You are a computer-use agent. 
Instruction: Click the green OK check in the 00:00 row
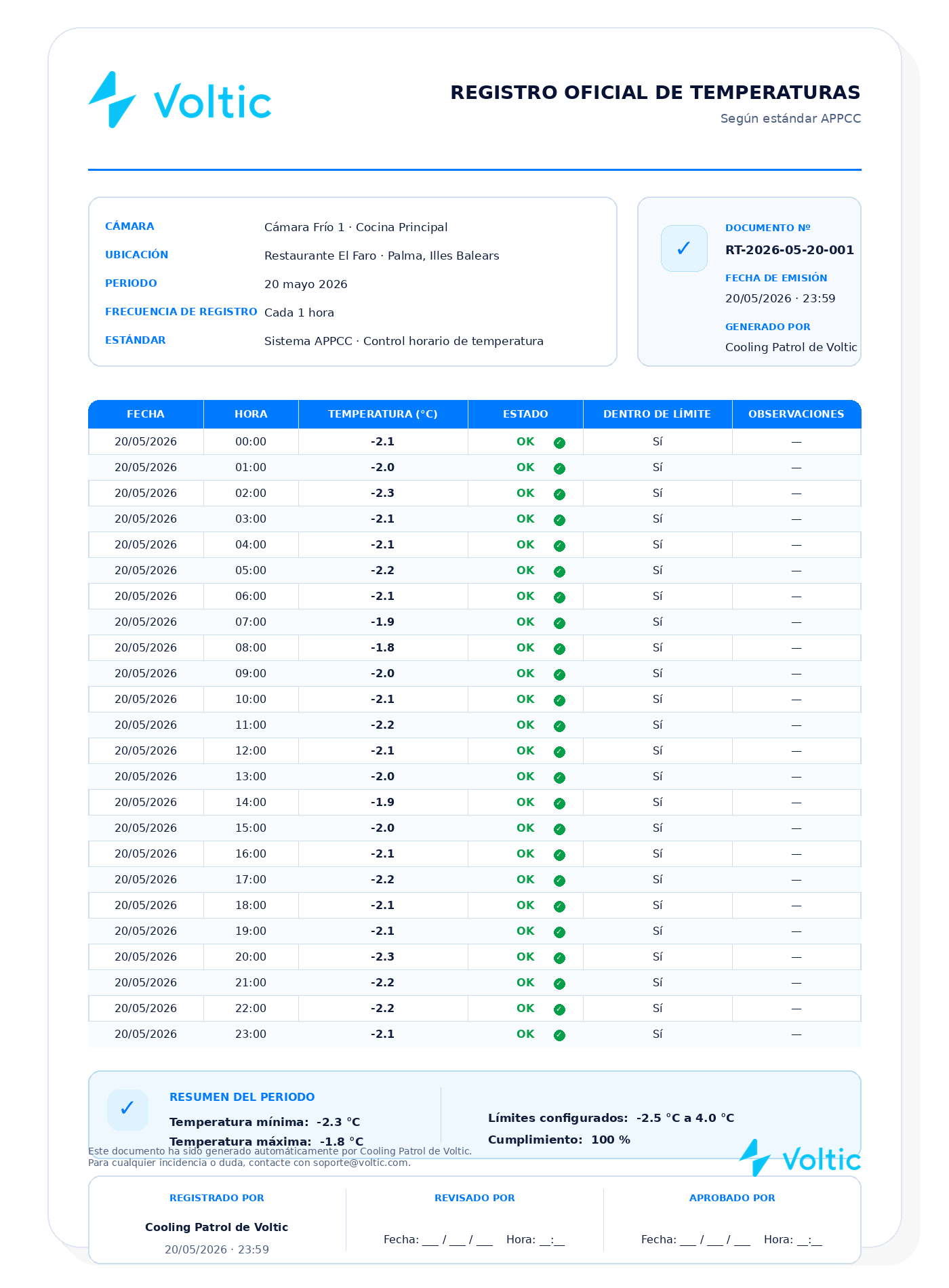[x=559, y=443]
